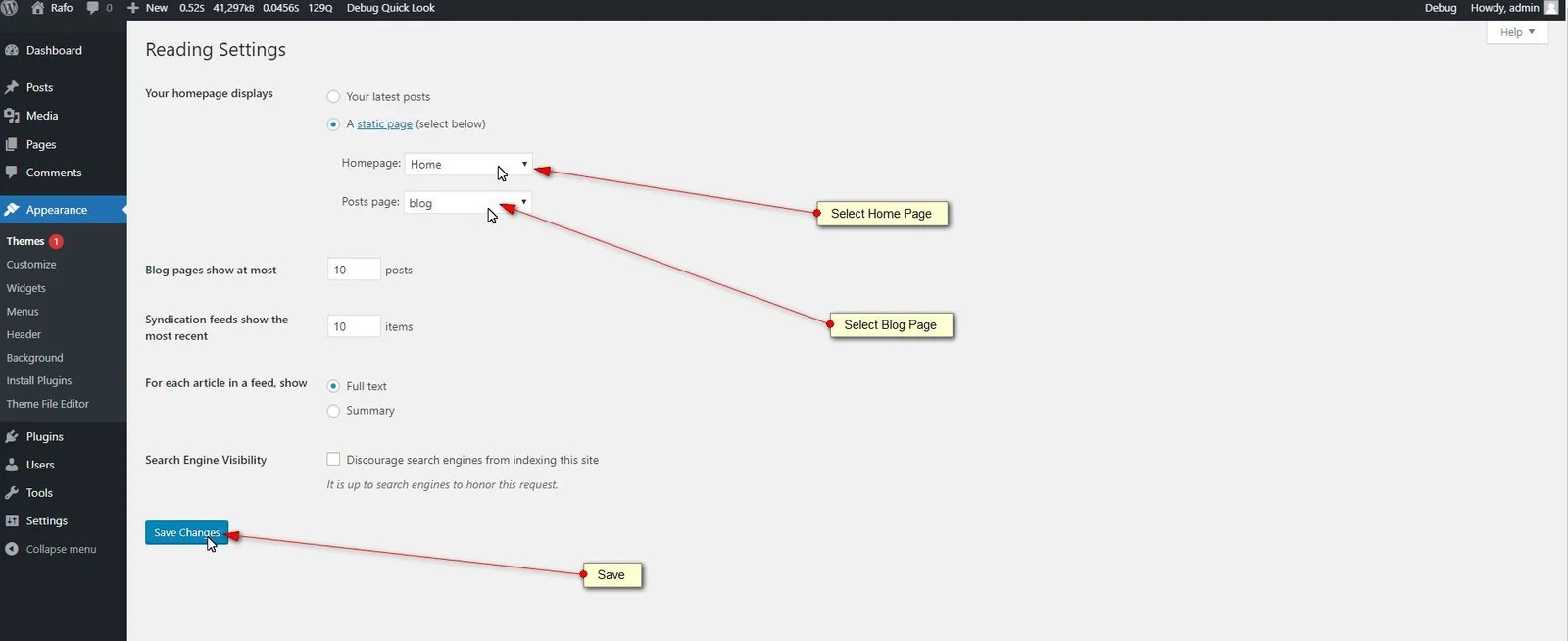Click the Plugins plug icon
This screenshot has width=1568, height=641.
click(x=12, y=437)
